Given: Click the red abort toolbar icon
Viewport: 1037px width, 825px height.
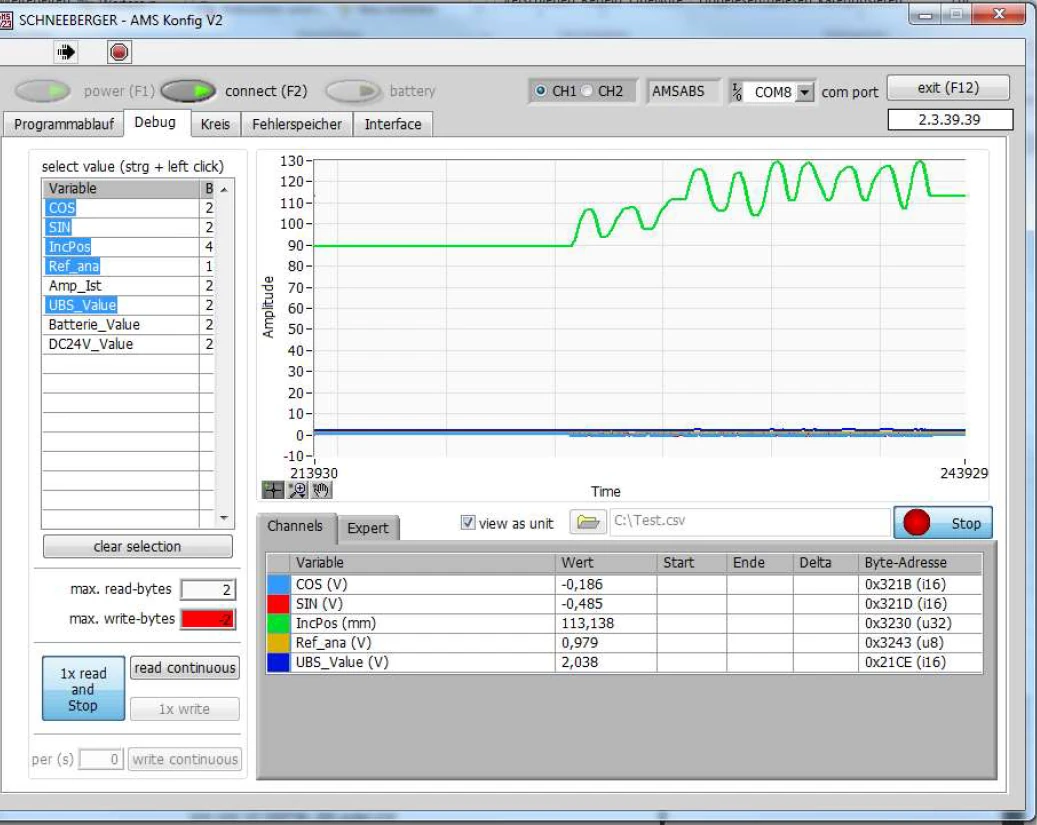Looking at the screenshot, I should (x=119, y=51).
